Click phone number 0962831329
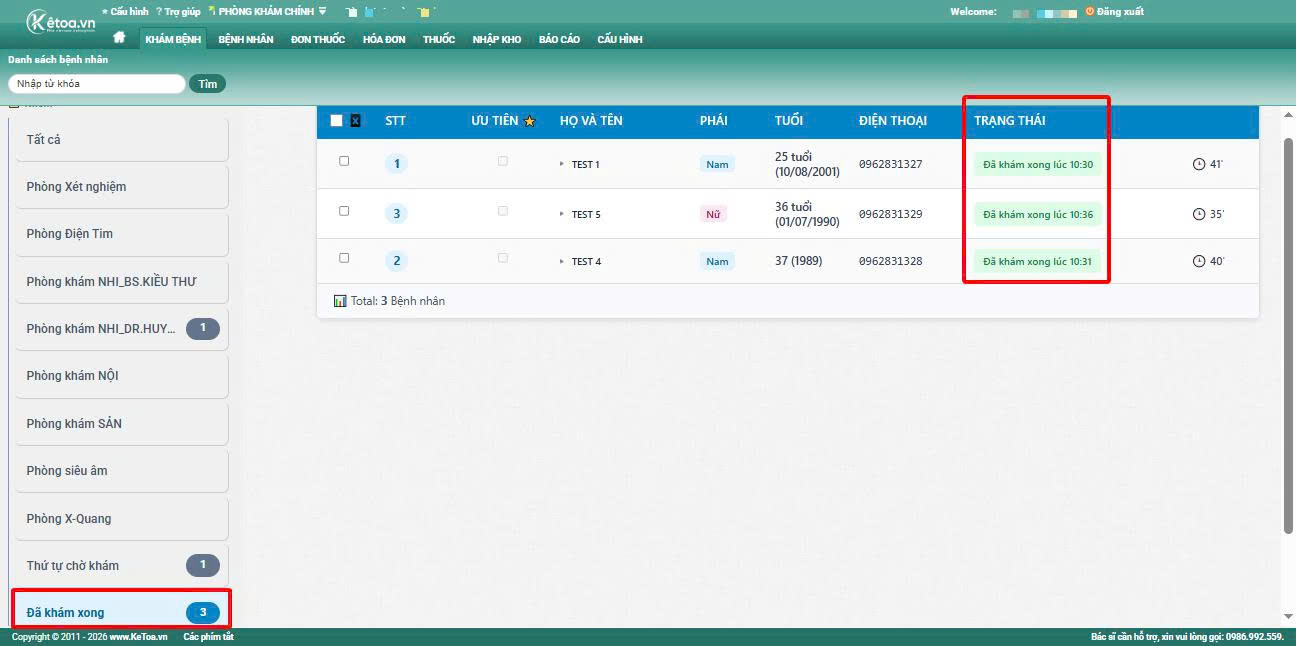The width and height of the screenshot is (1296, 646). (890, 214)
